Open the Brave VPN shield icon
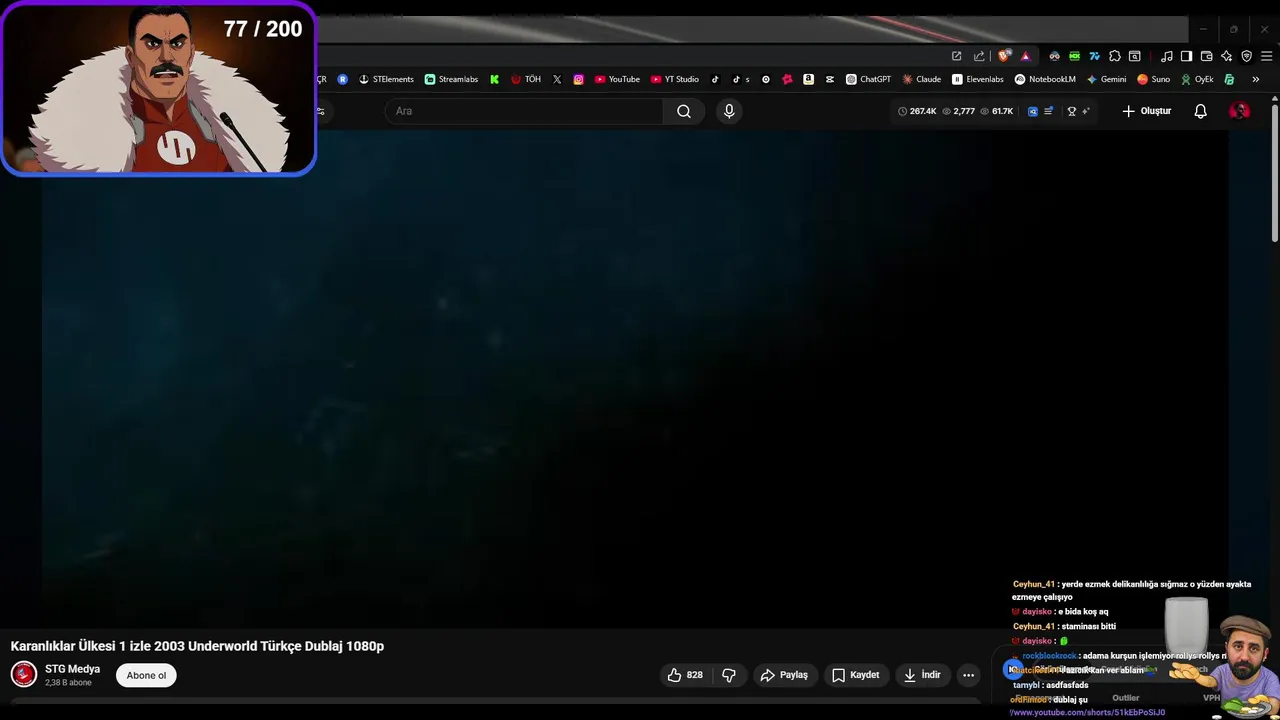1280x720 pixels. tap(1246, 56)
